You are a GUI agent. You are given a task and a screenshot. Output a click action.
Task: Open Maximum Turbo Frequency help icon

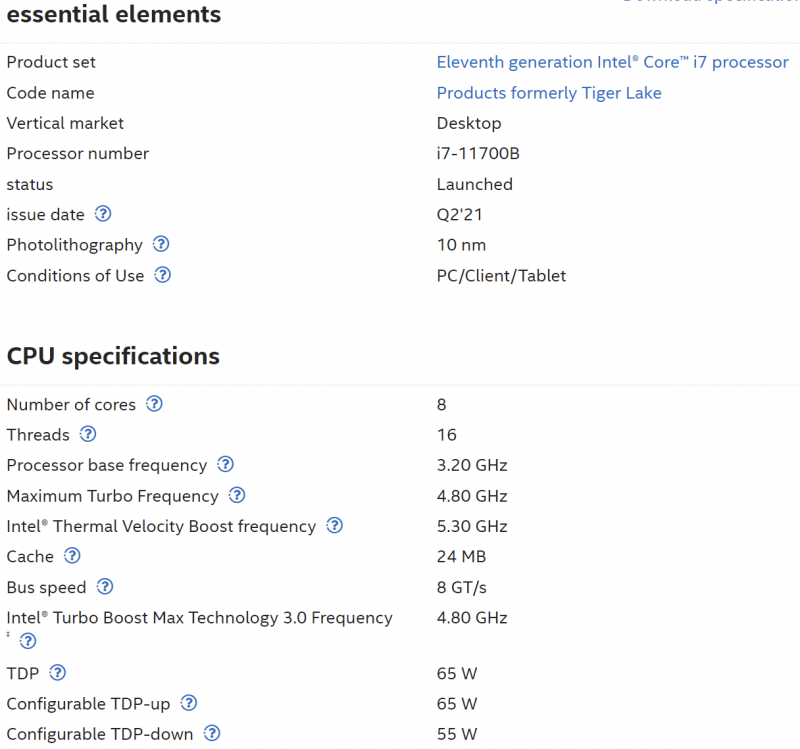[237, 495]
